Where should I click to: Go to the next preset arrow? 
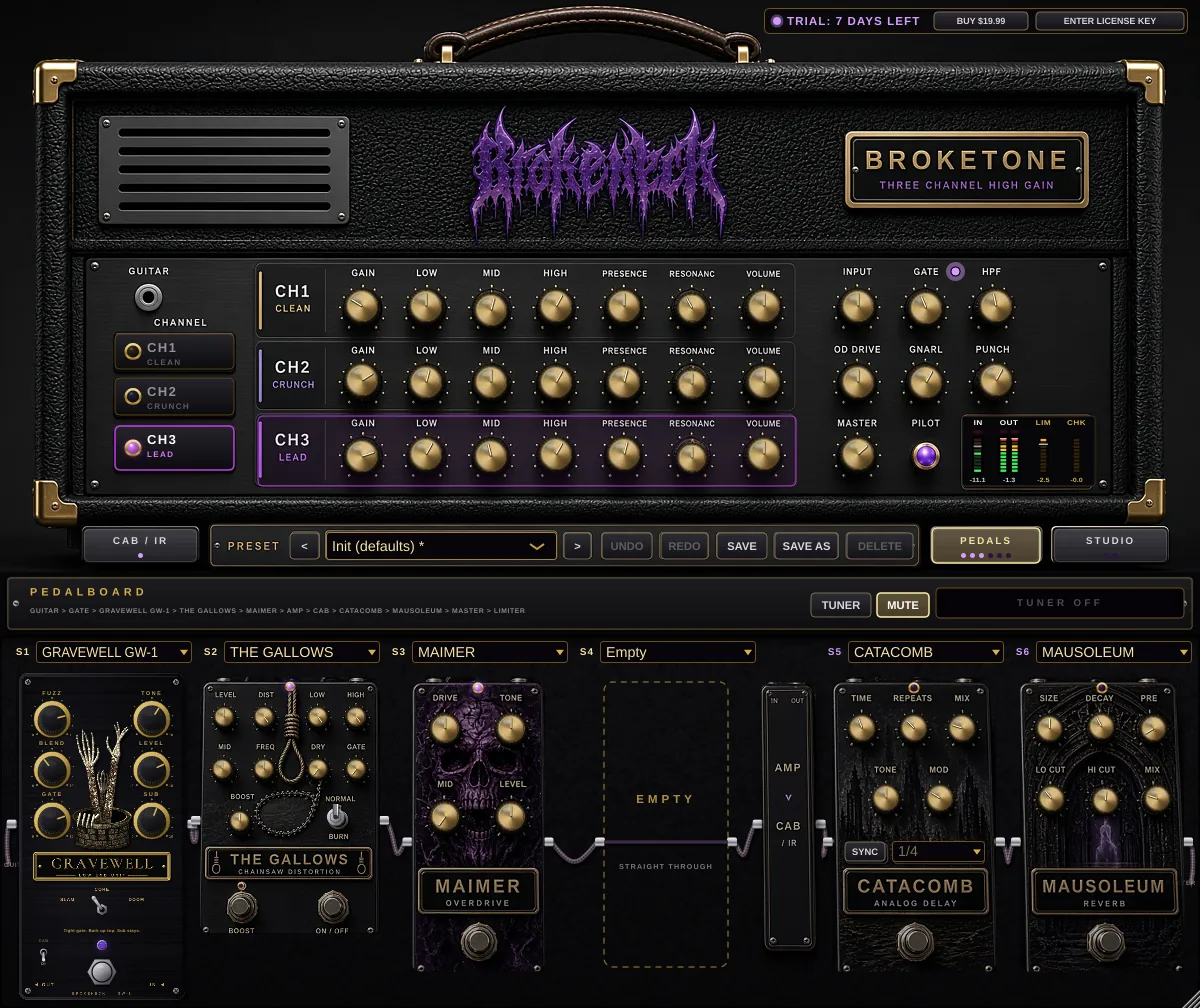(x=577, y=546)
